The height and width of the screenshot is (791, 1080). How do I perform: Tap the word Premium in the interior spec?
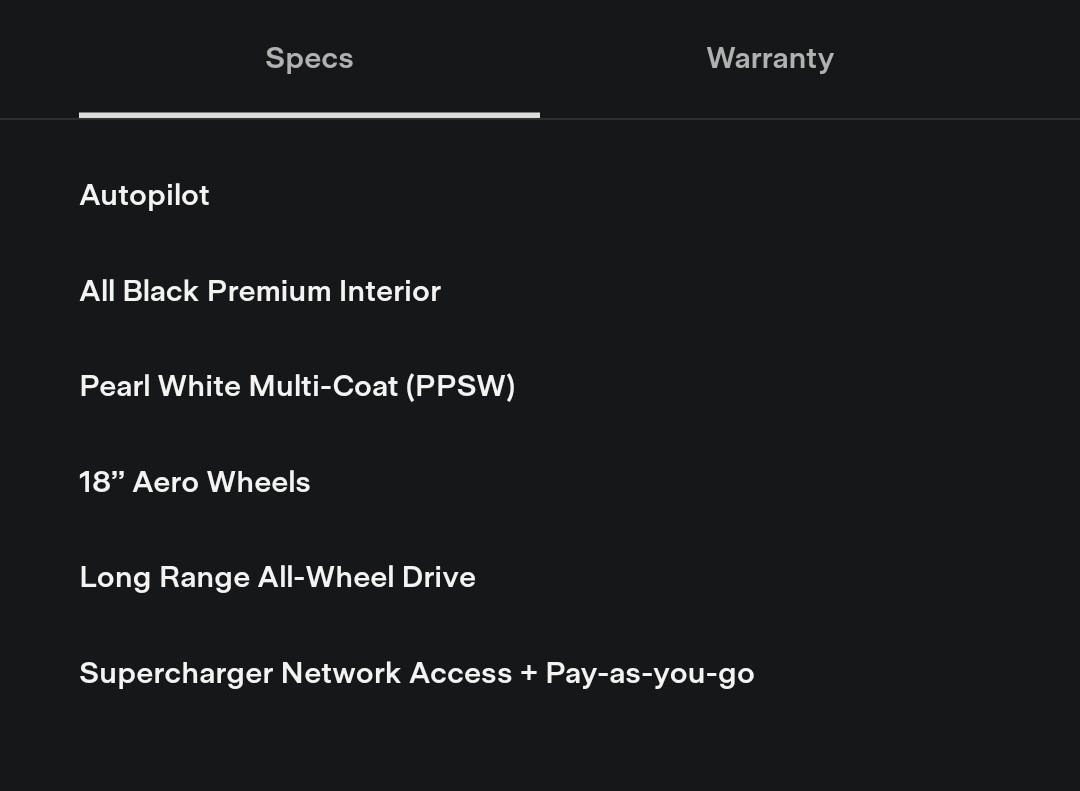[268, 291]
